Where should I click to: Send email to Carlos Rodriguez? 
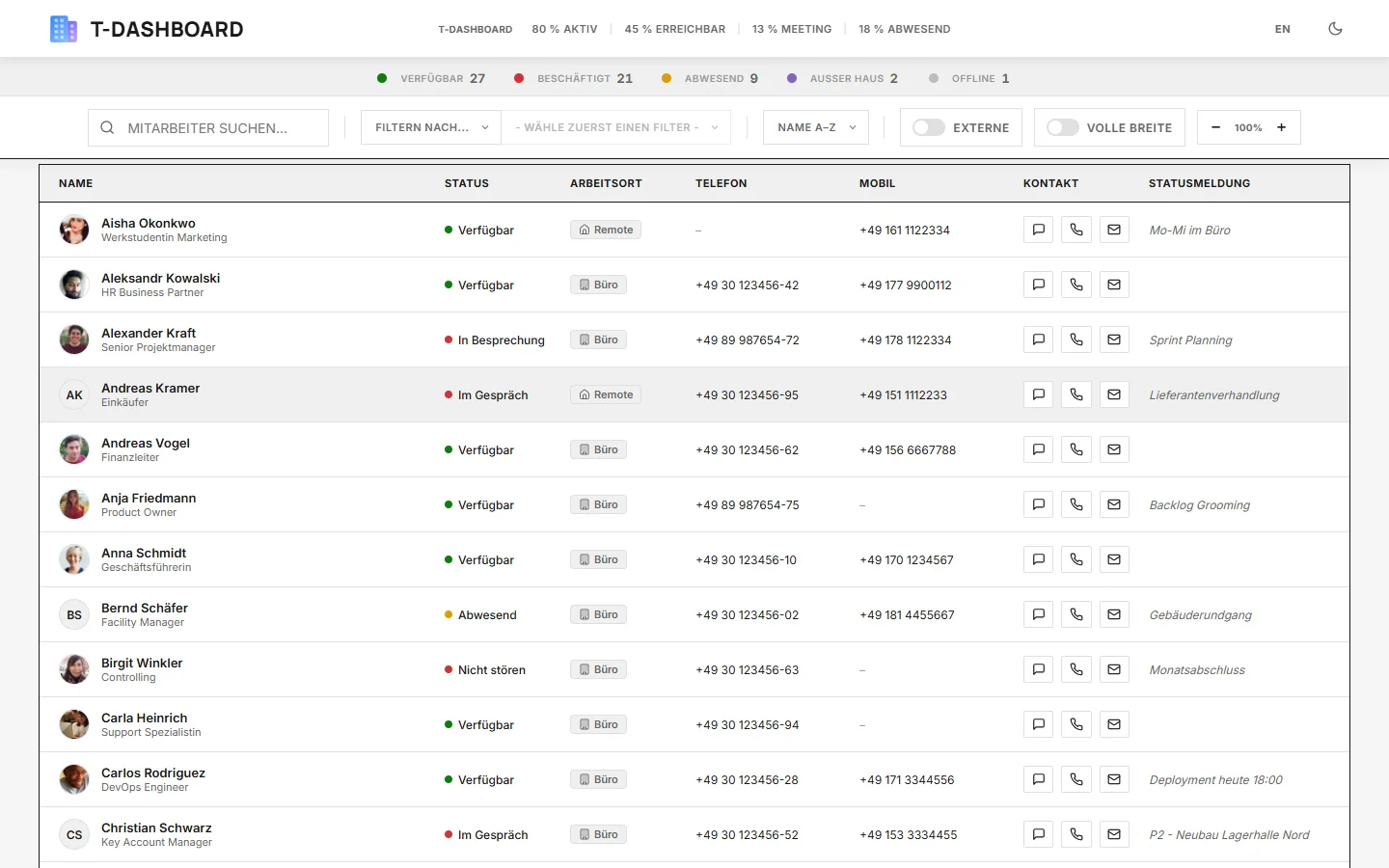coord(1114,779)
